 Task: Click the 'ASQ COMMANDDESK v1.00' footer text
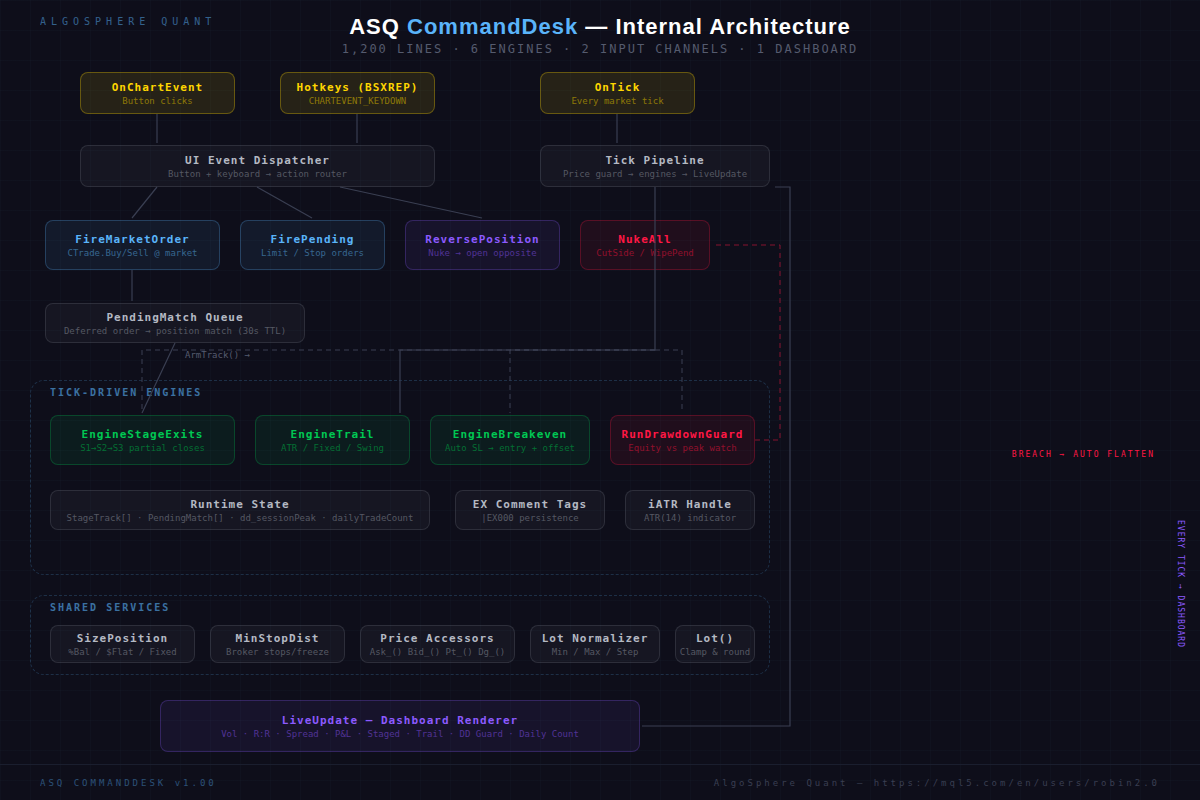point(127,783)
